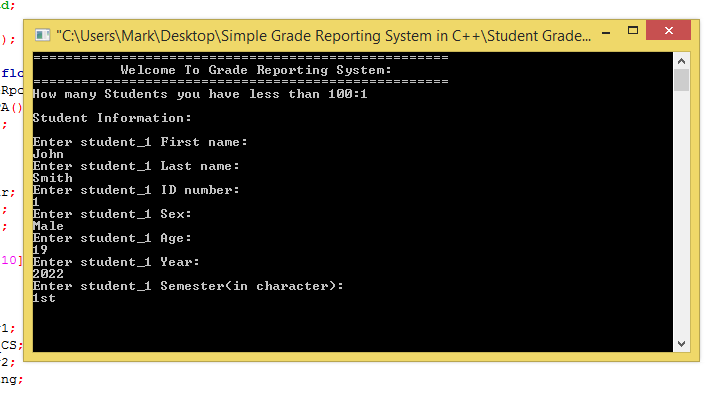Close the Student Grade console window
The height and width of the screenshot is (398, 724).
pyautogui.click(x=669, y=31)
